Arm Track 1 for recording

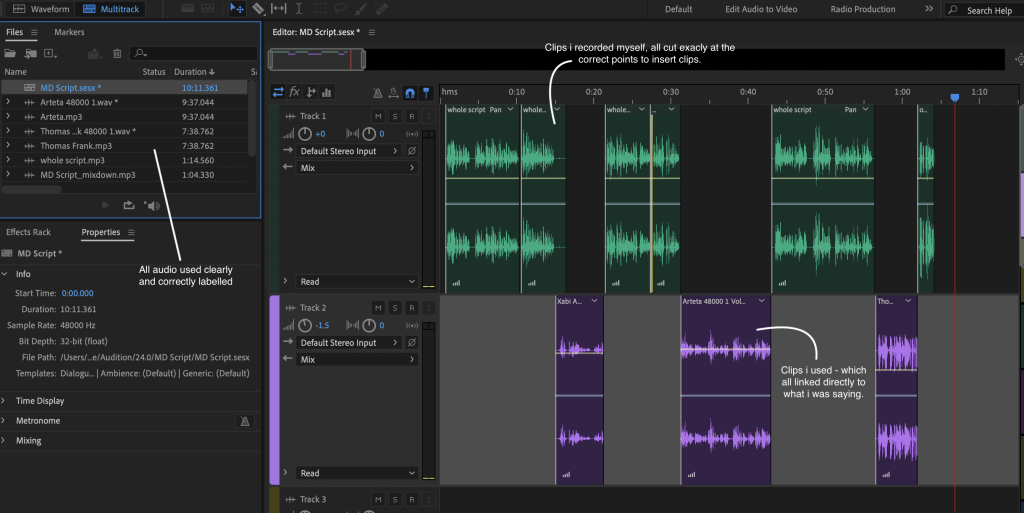click(411, 116)
